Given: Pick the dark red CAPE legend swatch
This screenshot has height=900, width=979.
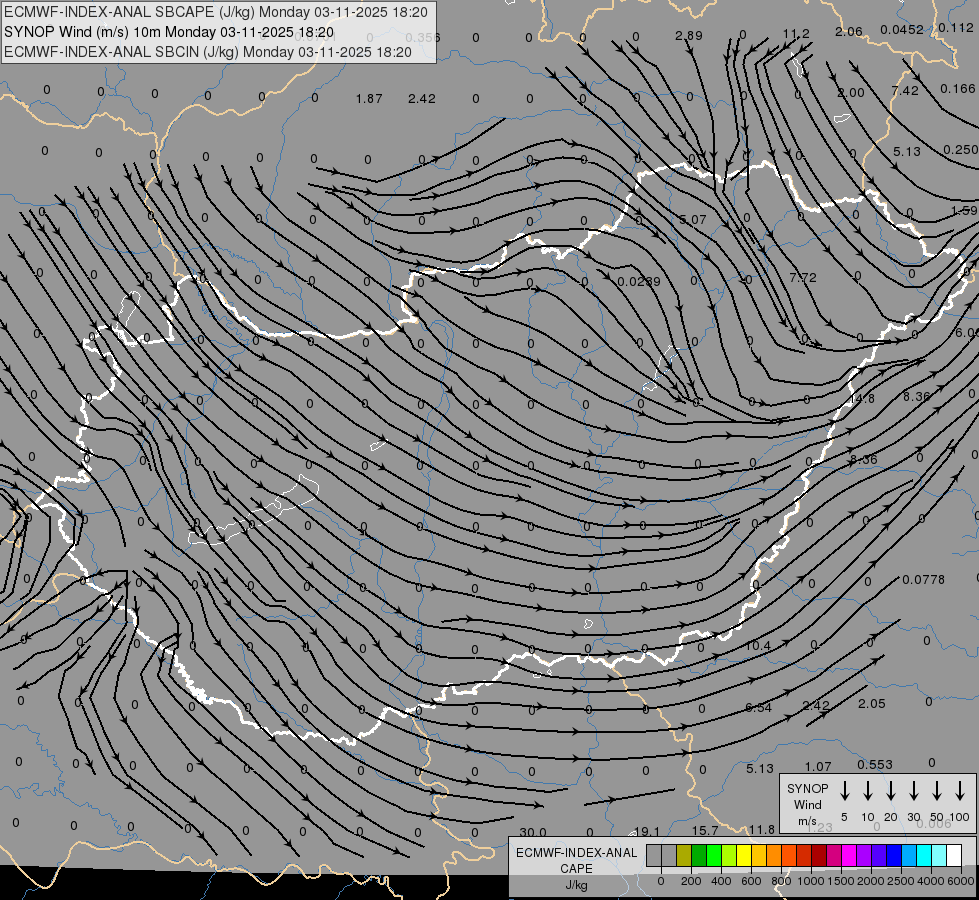Looking at the screenshot, I should [x=819, y=856].
